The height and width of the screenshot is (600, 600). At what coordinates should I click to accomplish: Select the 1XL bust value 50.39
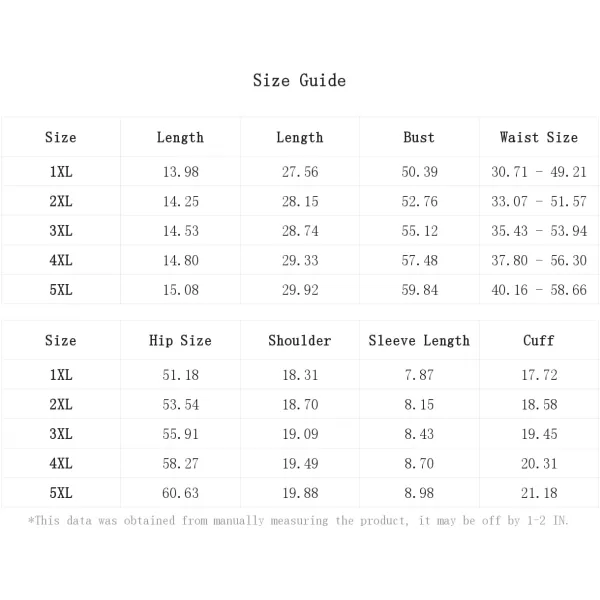(x=419, y=172)
